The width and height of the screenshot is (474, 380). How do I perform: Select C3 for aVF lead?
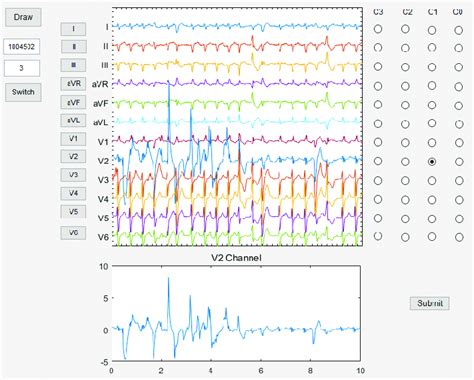[x=378, y=105]
